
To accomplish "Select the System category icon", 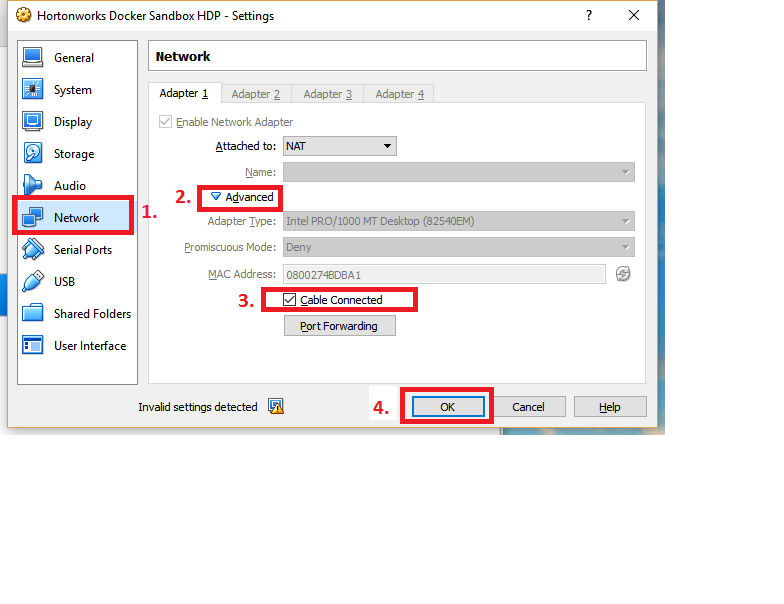I will (32, 90).
